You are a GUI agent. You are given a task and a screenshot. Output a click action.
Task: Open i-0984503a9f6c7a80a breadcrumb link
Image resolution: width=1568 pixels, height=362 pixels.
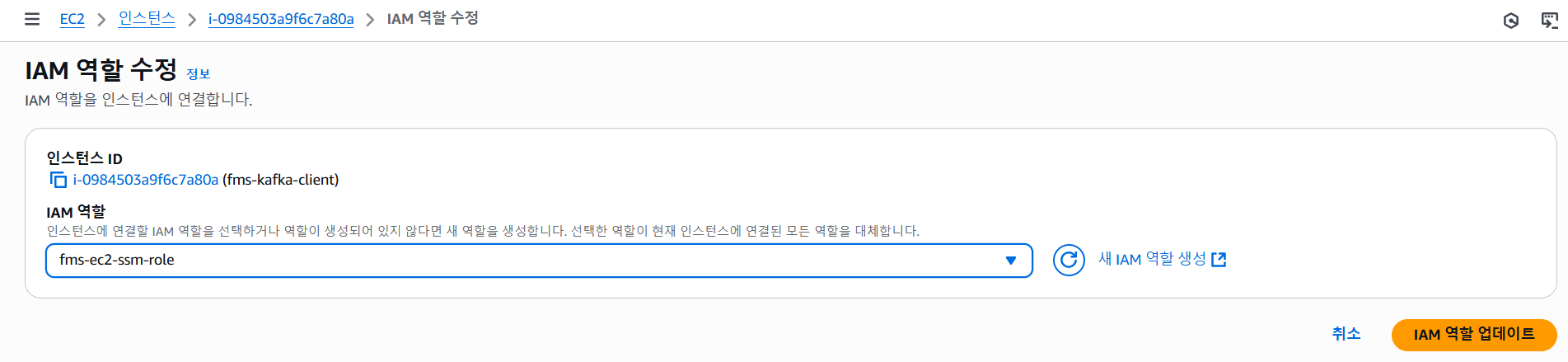tap(281, 19)
